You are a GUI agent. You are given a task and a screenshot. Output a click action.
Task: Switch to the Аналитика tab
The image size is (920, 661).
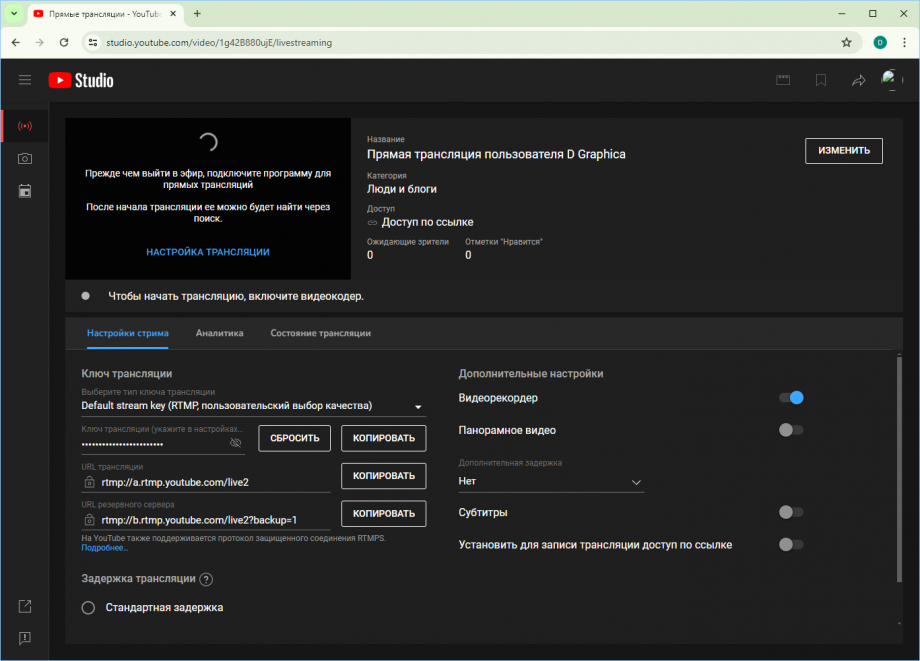pyautogui.click(x=219, y=333)
